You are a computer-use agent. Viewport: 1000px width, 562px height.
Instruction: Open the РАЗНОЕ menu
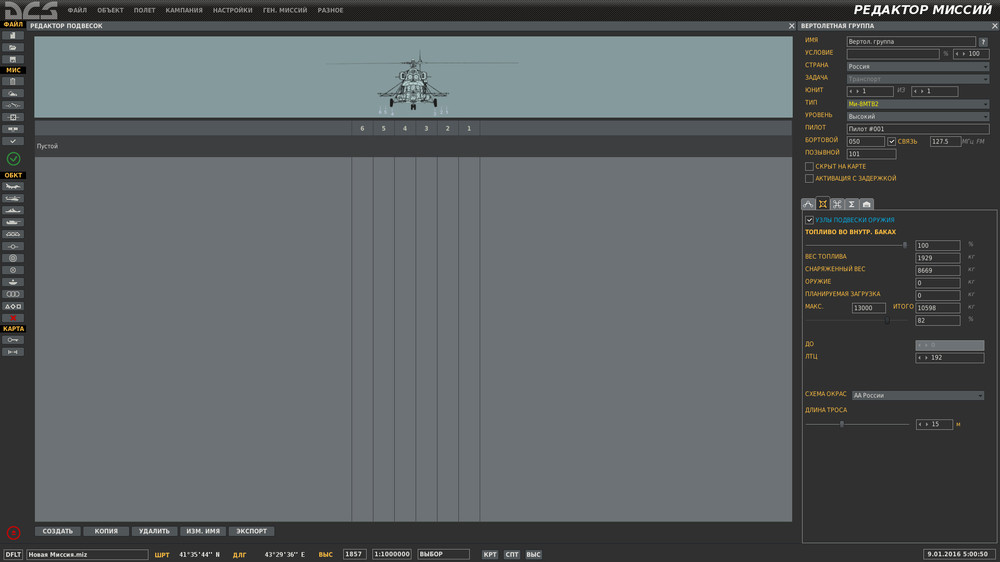click(x=330, y=10)
